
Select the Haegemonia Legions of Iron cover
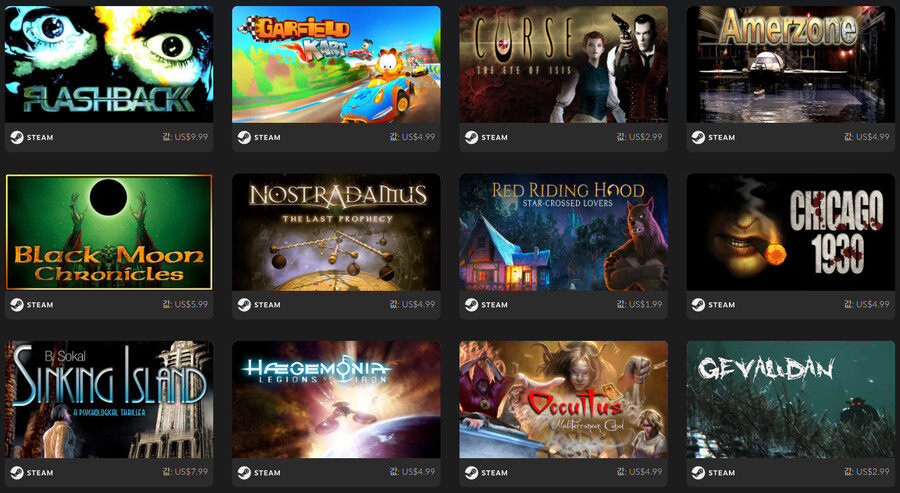pyautogui.click(x=336, y=399)
